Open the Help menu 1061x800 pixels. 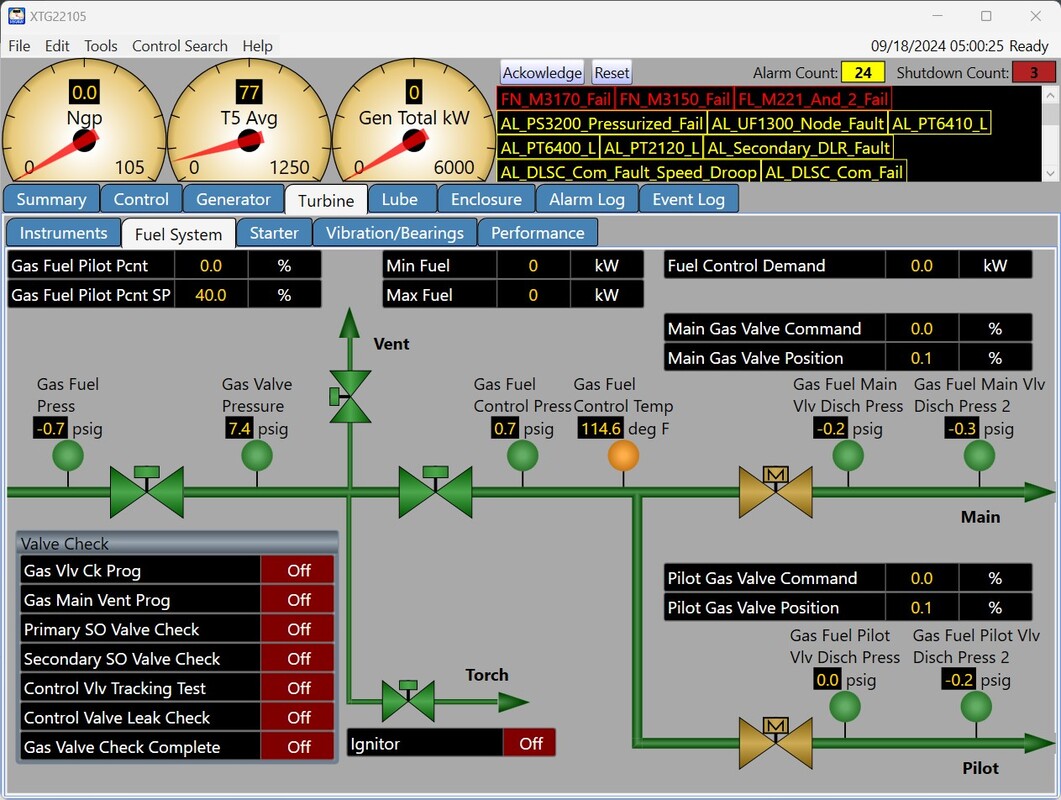(257, 46)
